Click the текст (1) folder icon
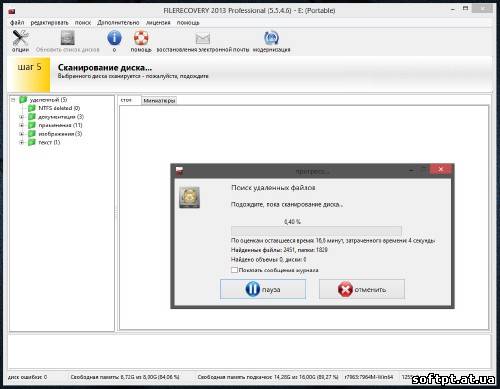Viewport: 500px width, 389px height. [32, 142]
